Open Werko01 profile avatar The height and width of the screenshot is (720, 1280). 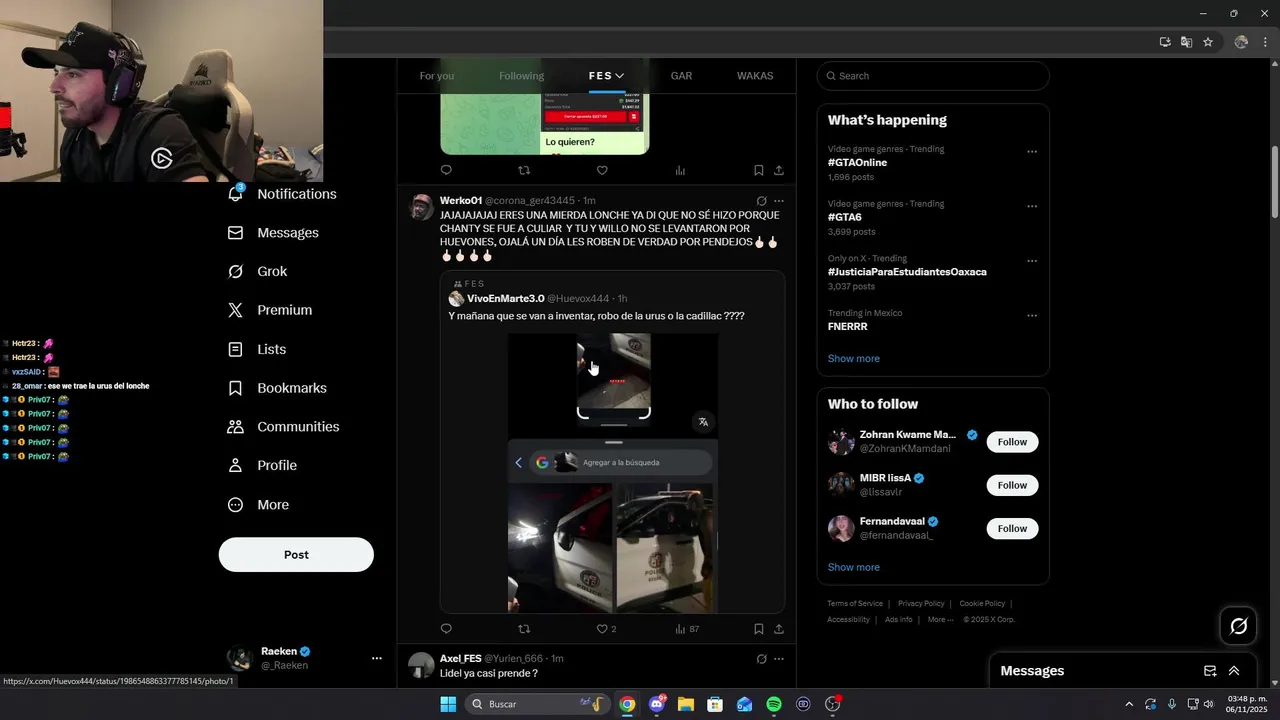(x=423, y=207)
